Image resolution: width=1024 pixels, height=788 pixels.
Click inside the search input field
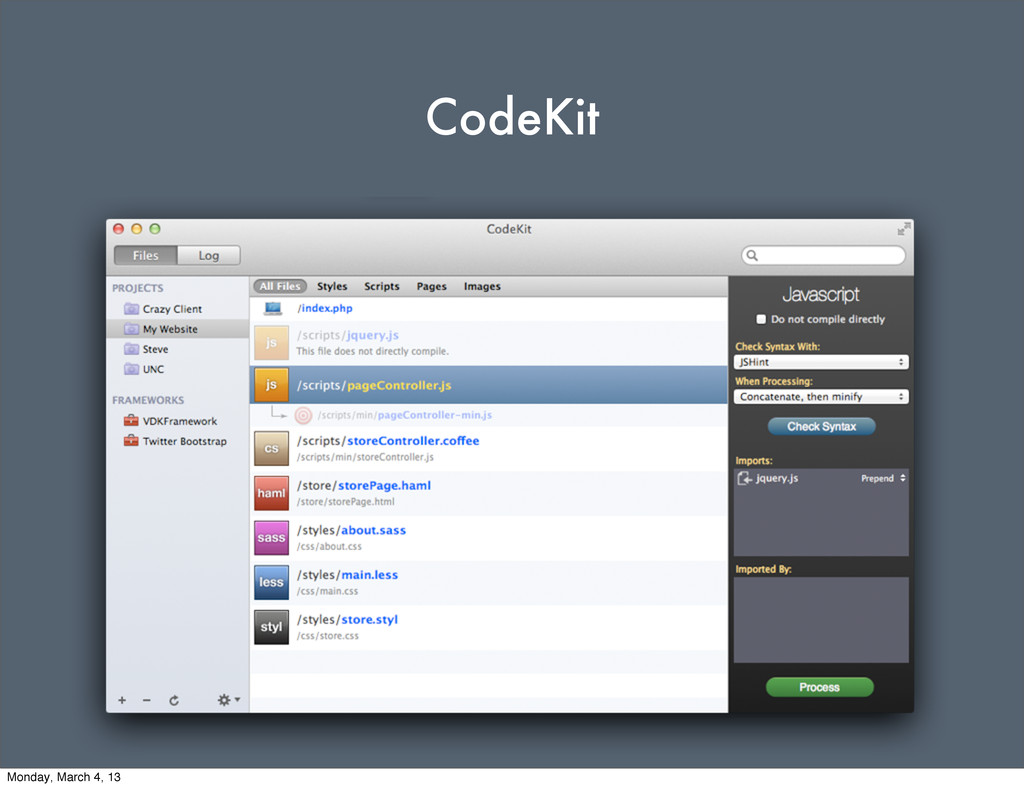tap(824, 255)
